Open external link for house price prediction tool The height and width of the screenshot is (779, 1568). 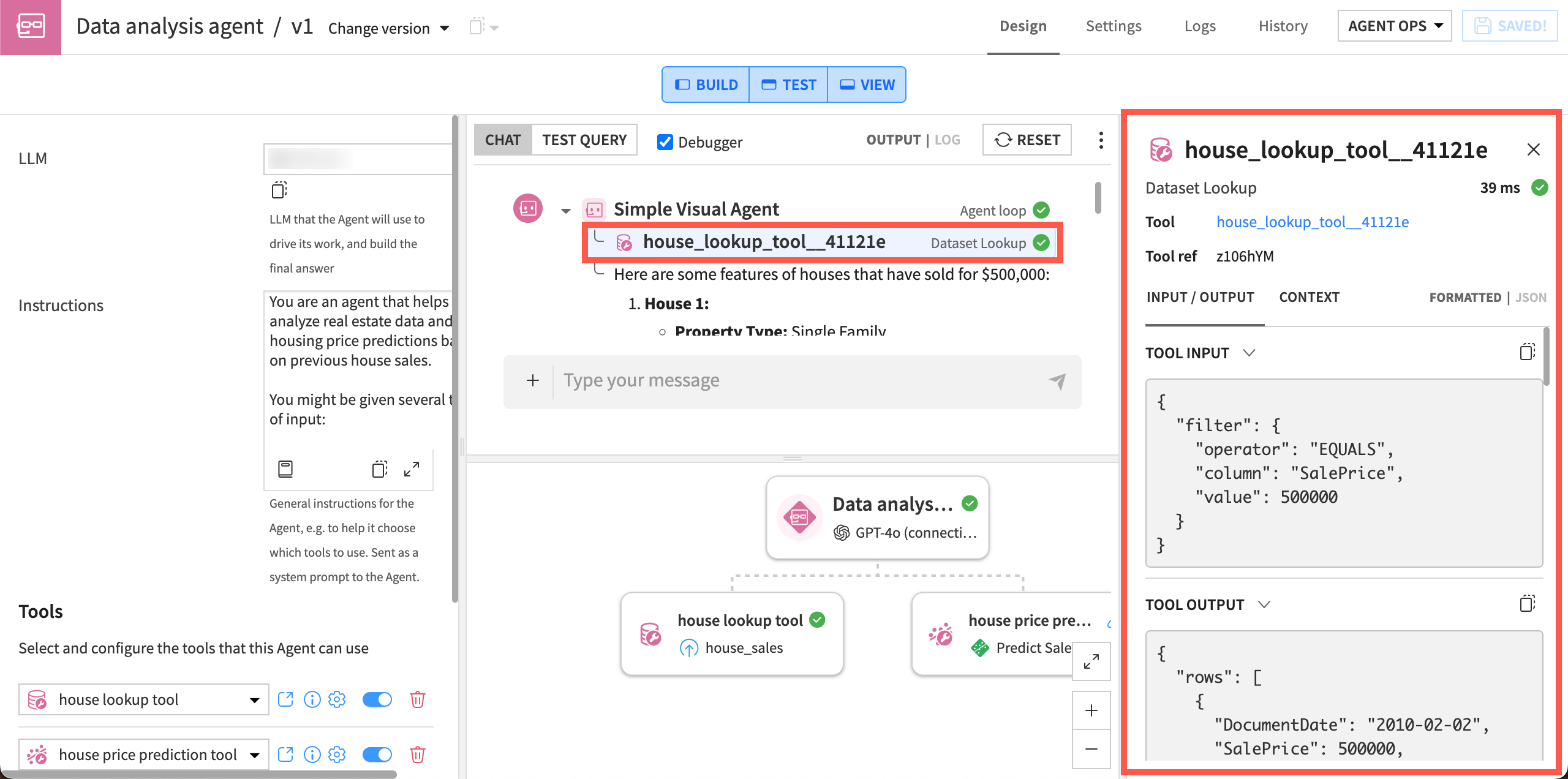point(285,755)
